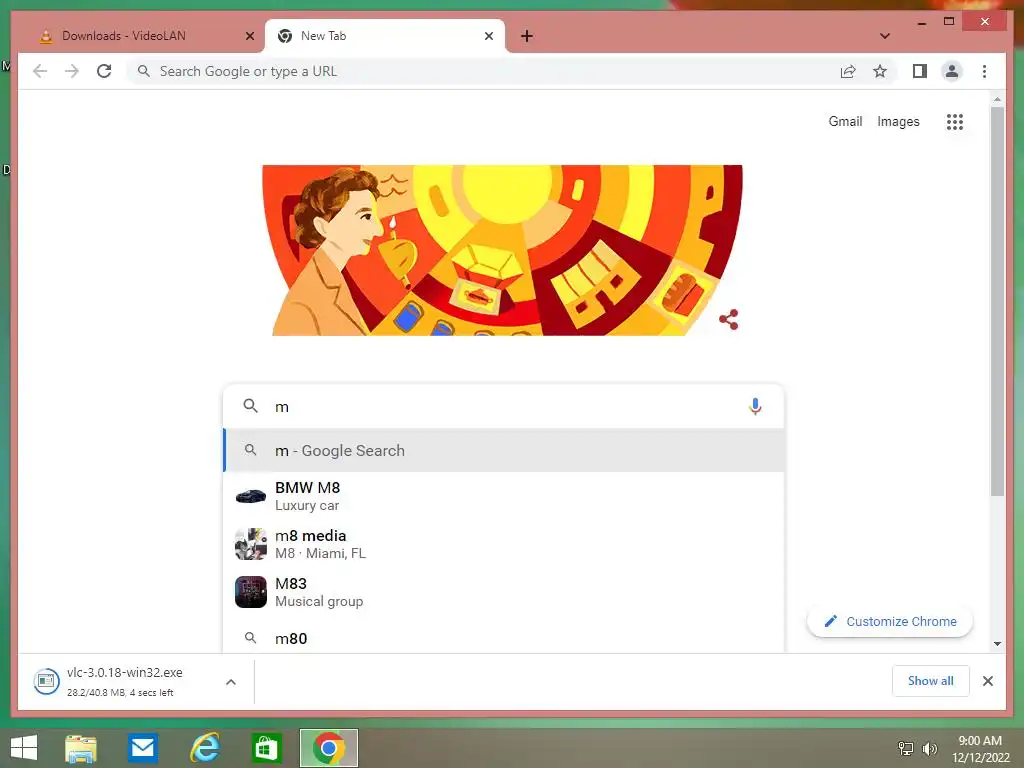Choose the BMW M8 suggestion

pyautogui.click(x=504, y=496)
